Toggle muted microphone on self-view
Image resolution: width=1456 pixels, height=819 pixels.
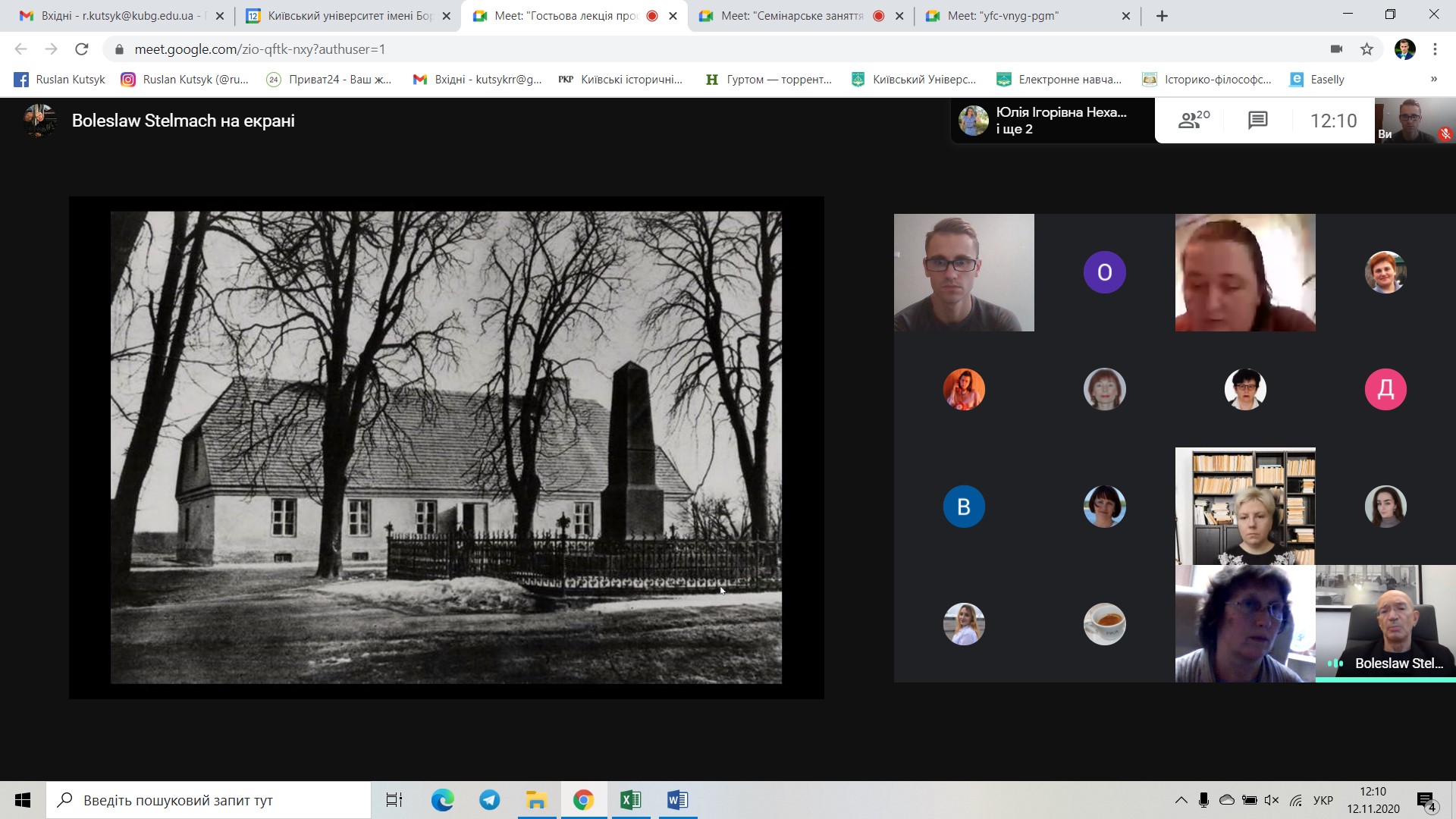pyautogui.click(x=1445, y=133)
